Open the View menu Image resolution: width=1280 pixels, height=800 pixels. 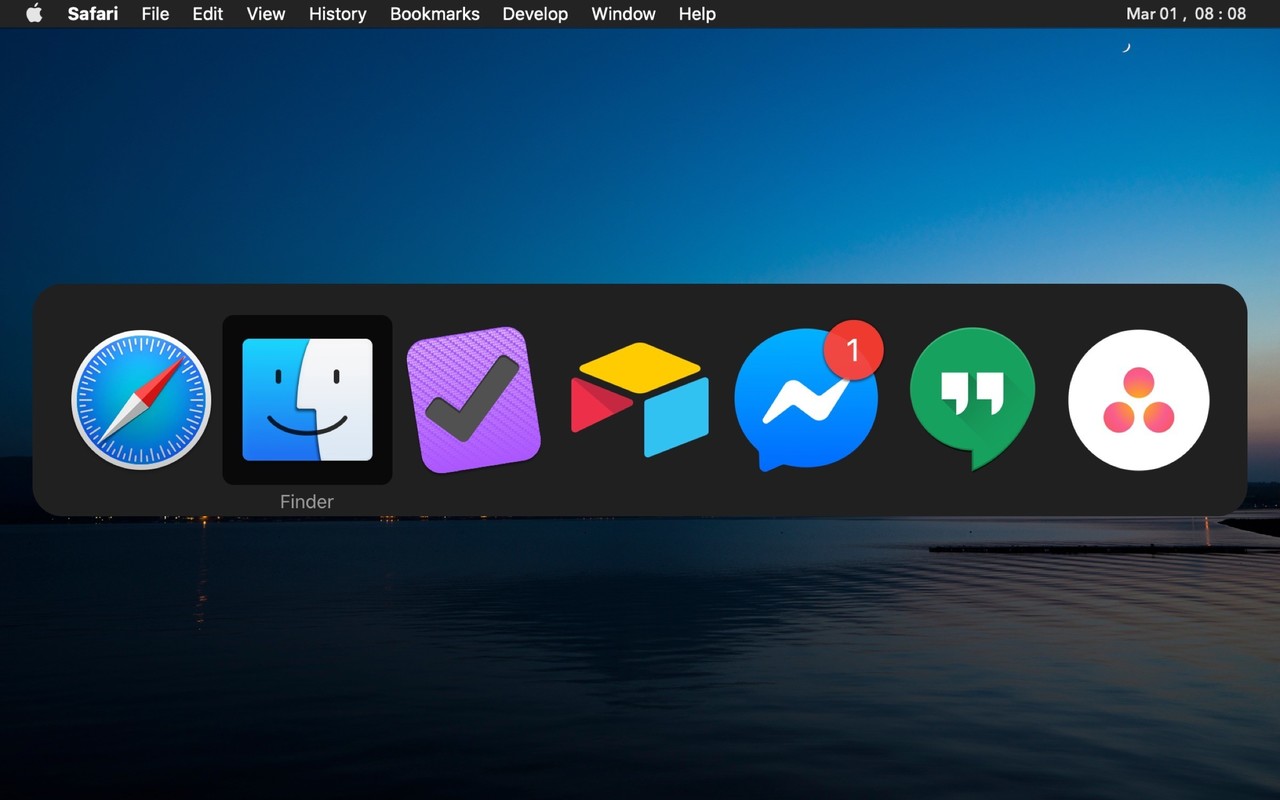(266, 14)
